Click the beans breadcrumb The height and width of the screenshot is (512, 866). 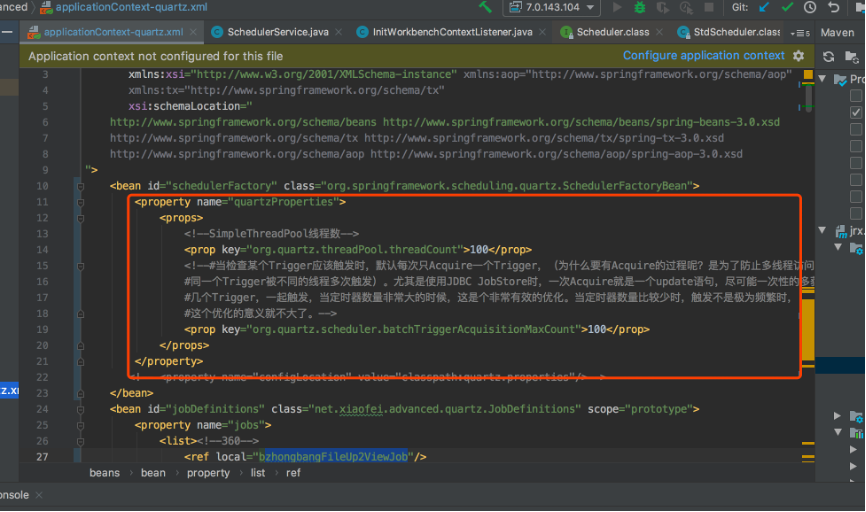coord(104,473)
